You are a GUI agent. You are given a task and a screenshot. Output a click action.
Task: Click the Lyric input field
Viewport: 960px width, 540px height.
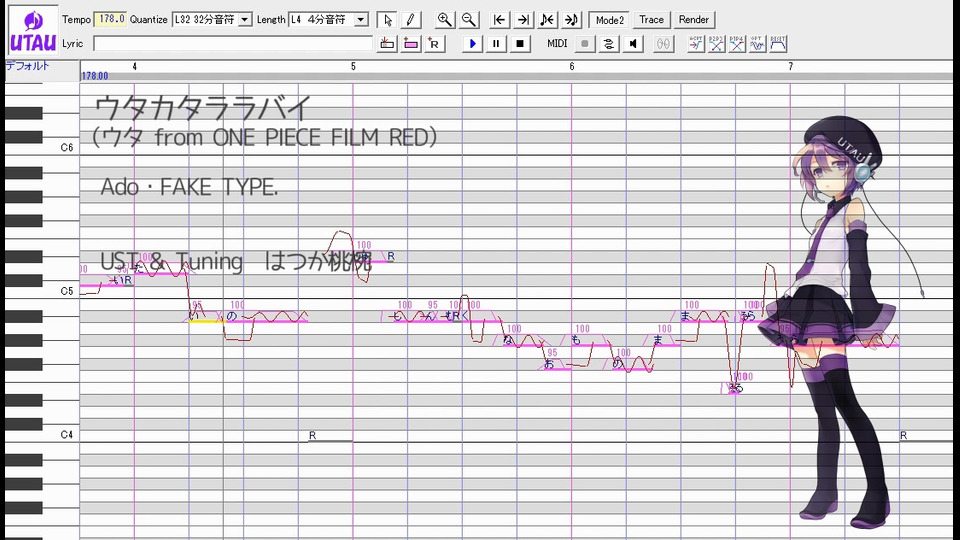click(x=233, y=43)
